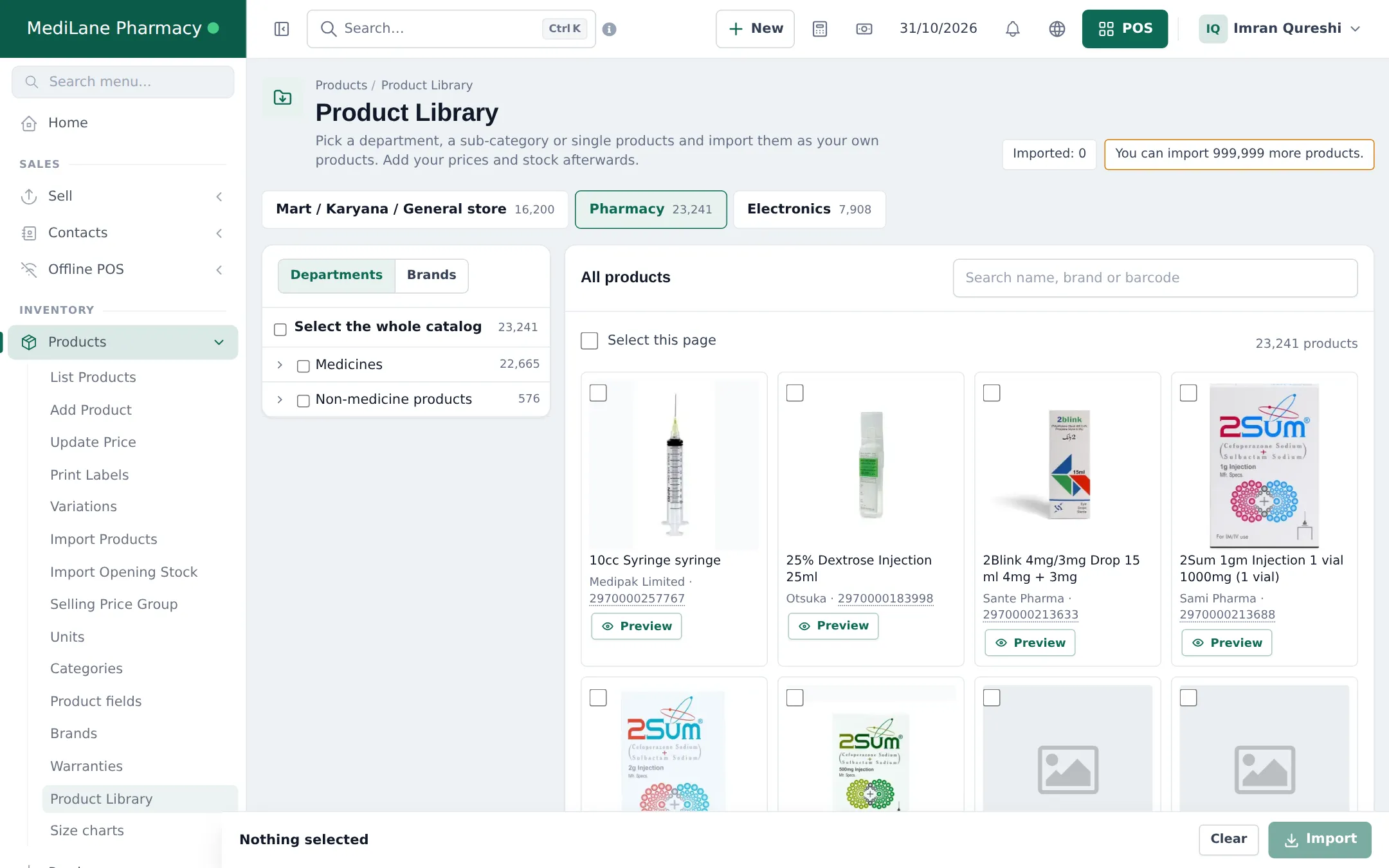Open the POS button
This screenshot has height=868, width=1389.
pyautogui.click(x=1125, y=29)
